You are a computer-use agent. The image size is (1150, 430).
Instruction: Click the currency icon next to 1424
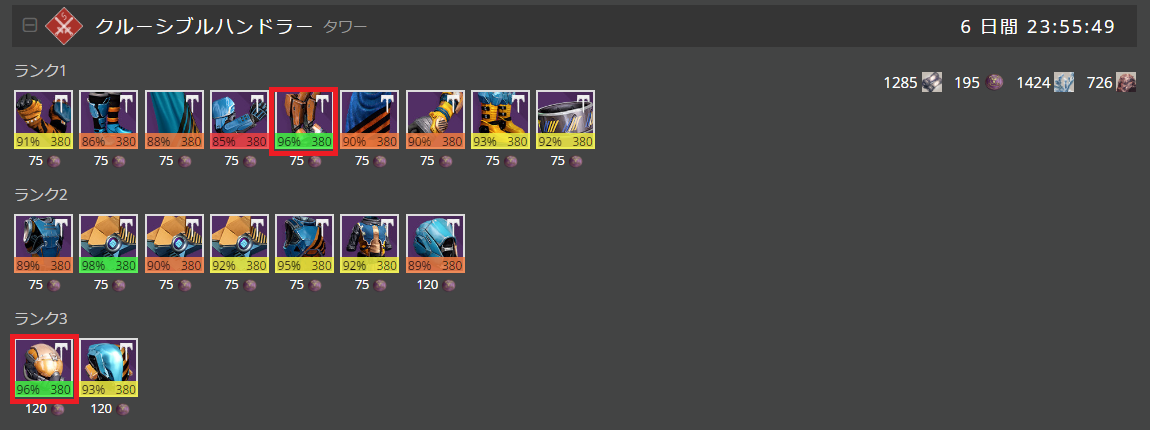click(x=1064, y=82)
